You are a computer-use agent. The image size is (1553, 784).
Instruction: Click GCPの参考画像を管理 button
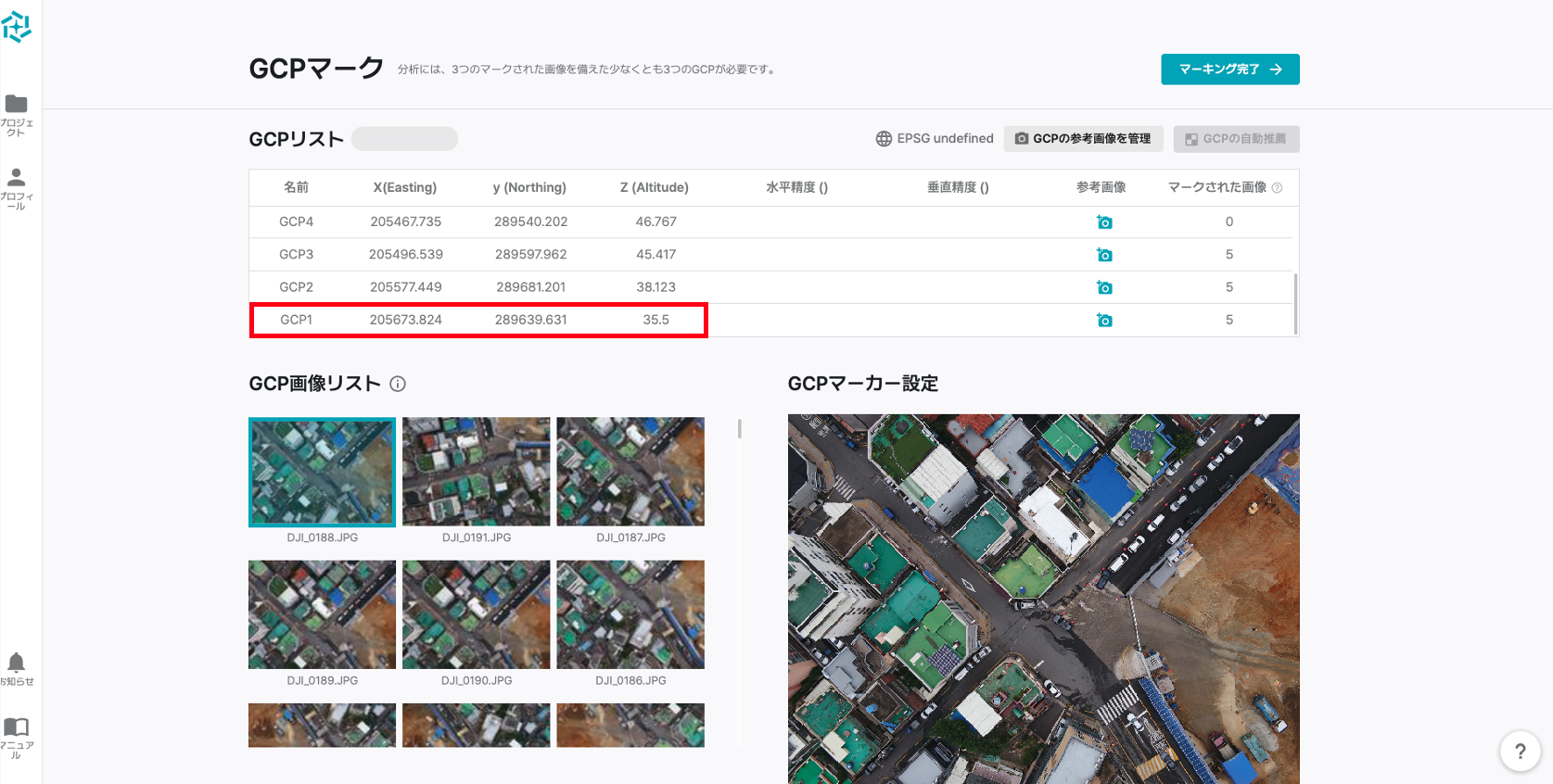[1083, 139]
